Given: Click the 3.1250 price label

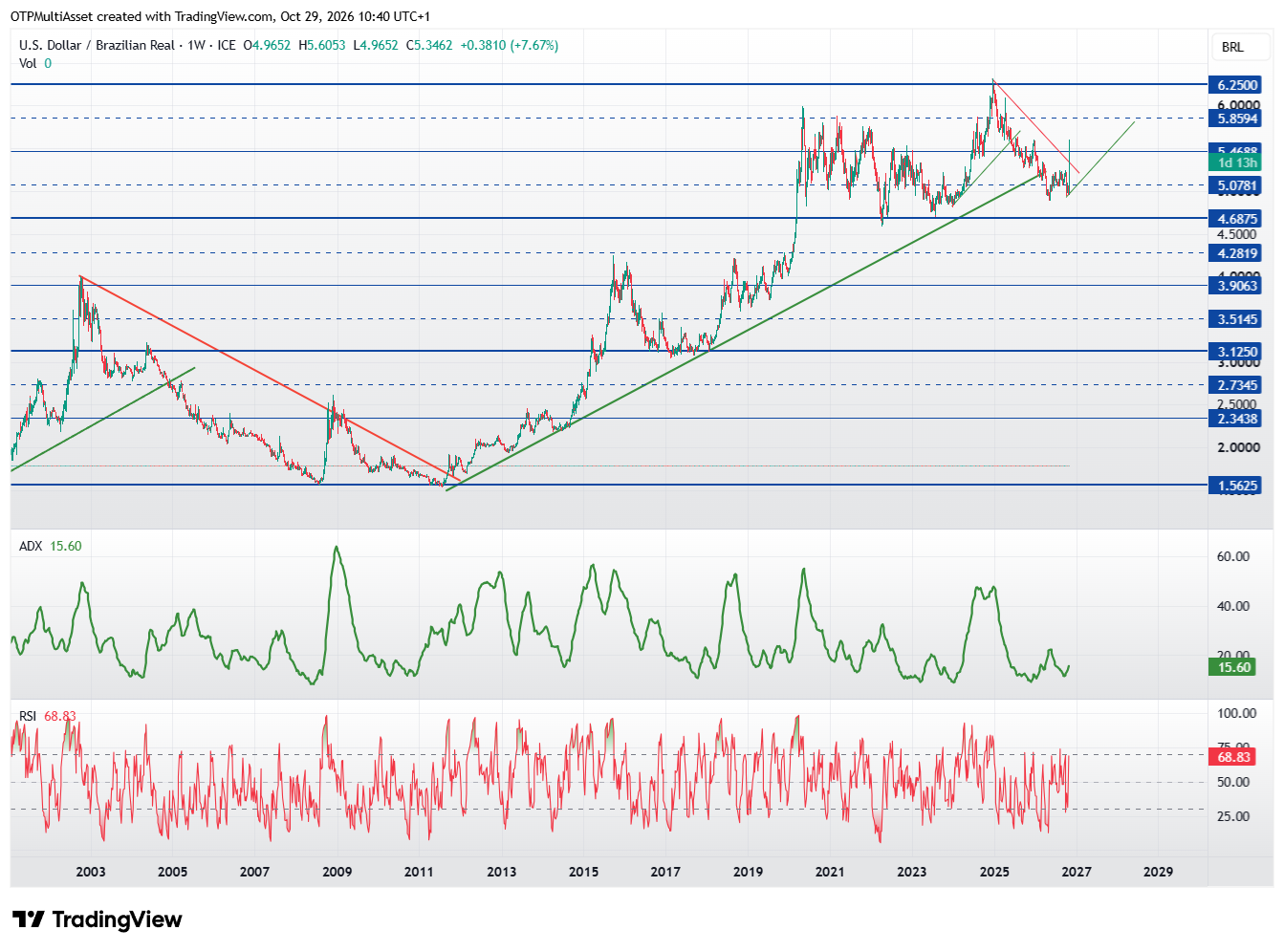Looking at the screenshot, I should (1235, 352).
